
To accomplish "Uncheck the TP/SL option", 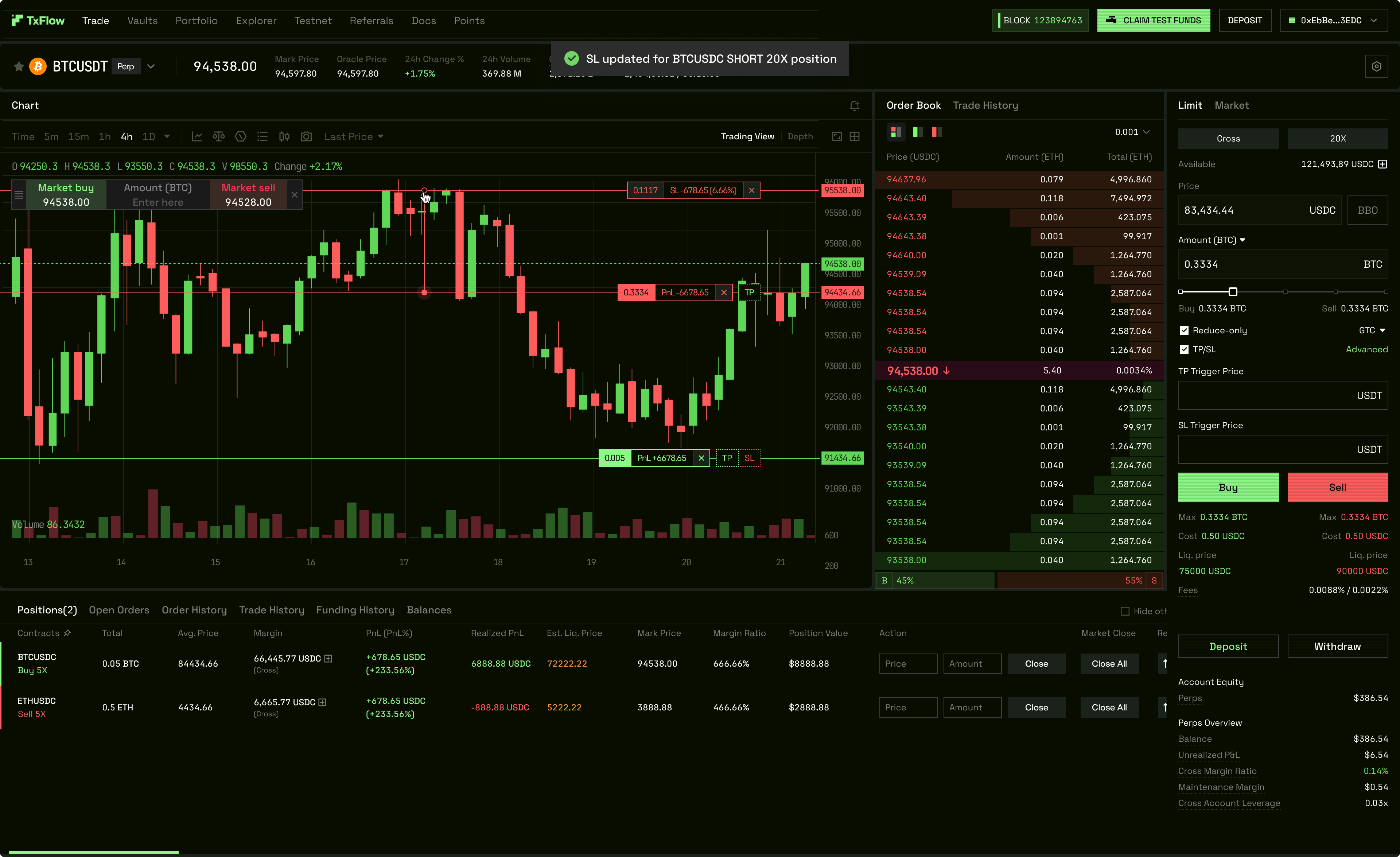I will click(x=1184, y=349).
